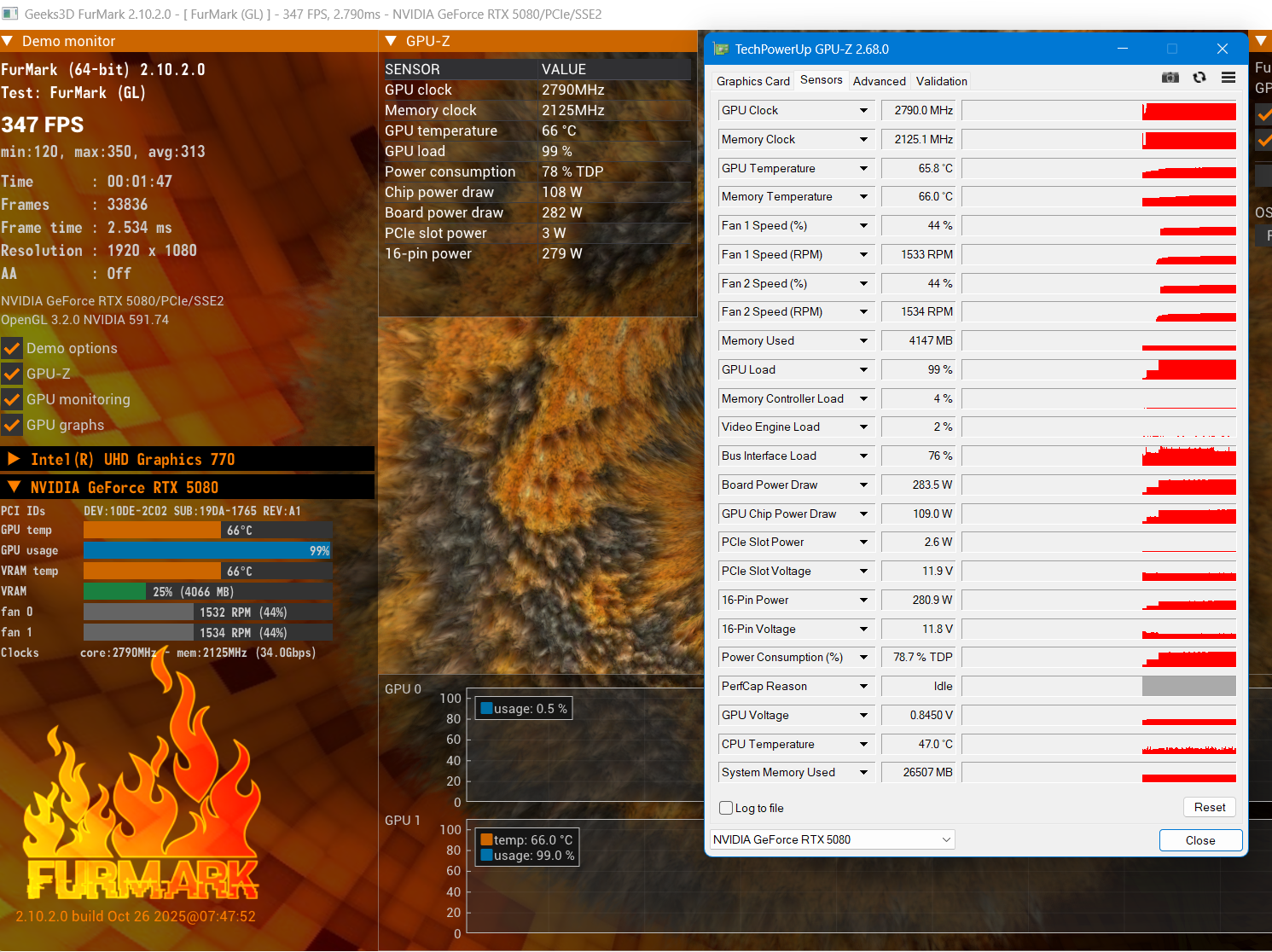The width and height of the screenshot is (1272, 952).
Task: Open the Memory Used sensor dropdown
Action: coord(863,340)
